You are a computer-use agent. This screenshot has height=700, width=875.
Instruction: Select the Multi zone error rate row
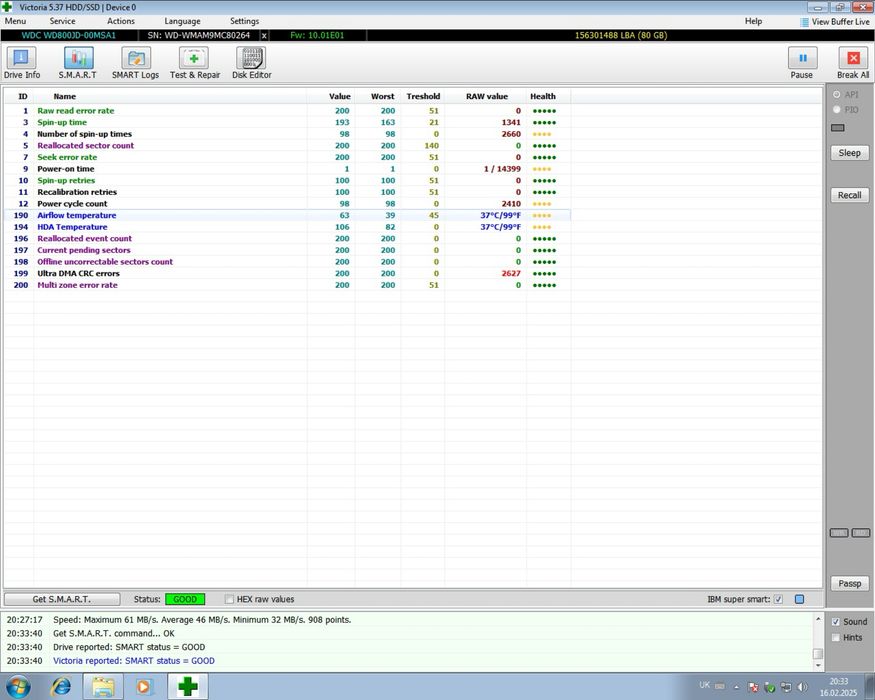click(287, 285)
